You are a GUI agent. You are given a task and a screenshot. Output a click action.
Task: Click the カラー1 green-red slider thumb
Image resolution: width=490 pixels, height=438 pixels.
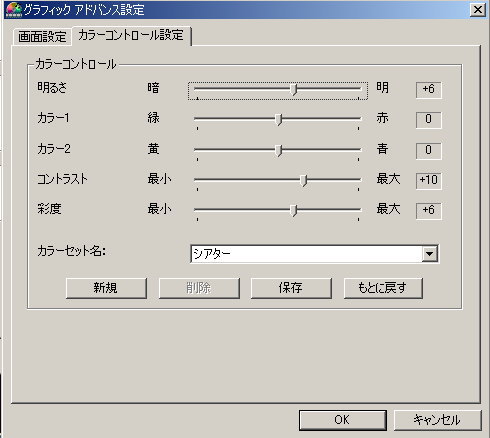(279, 120)
